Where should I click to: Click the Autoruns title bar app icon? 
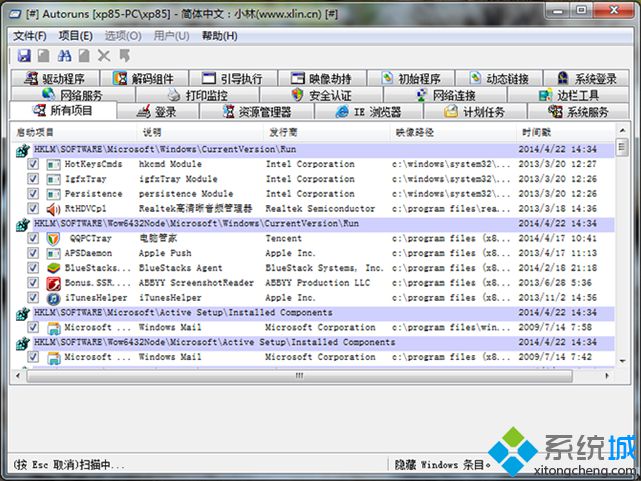(15, 14)
